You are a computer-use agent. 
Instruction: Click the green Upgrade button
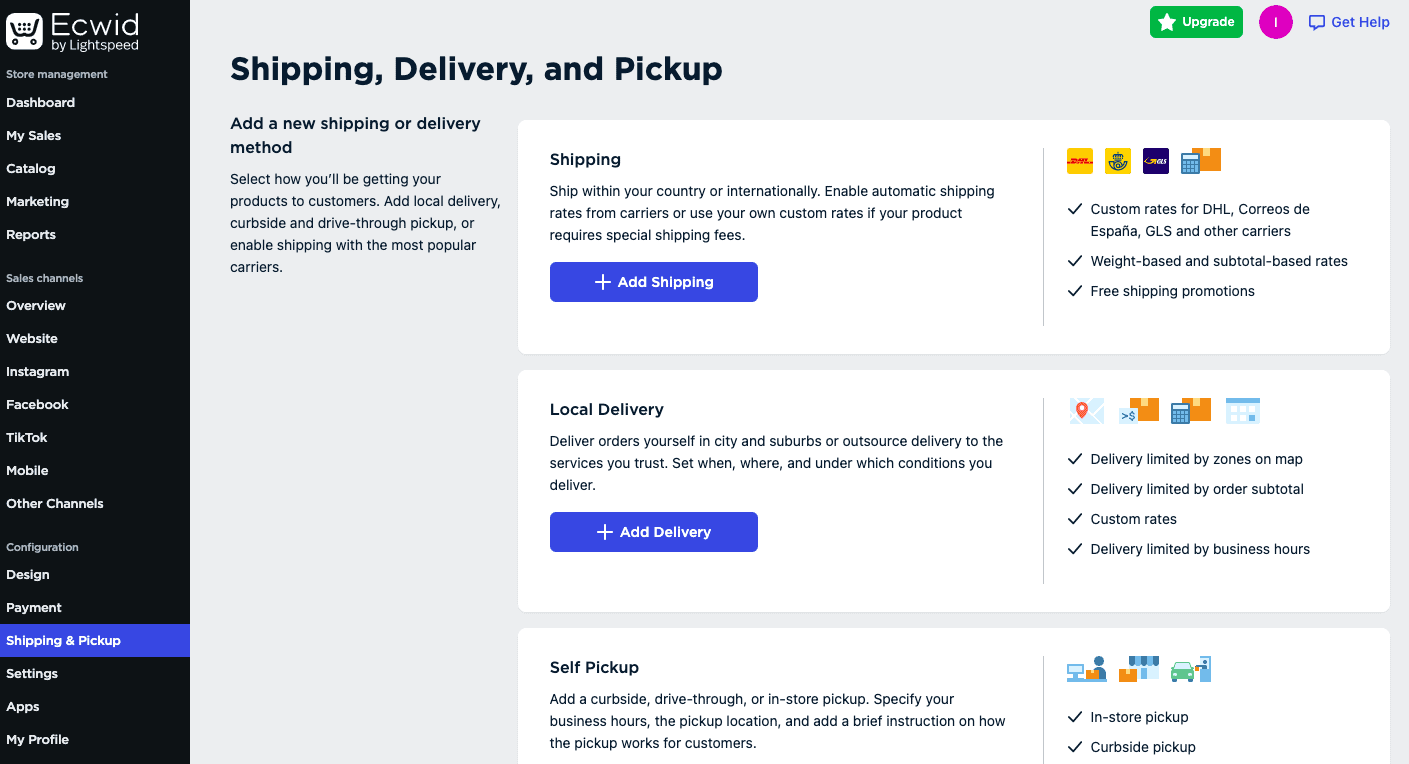(1196, 22)
